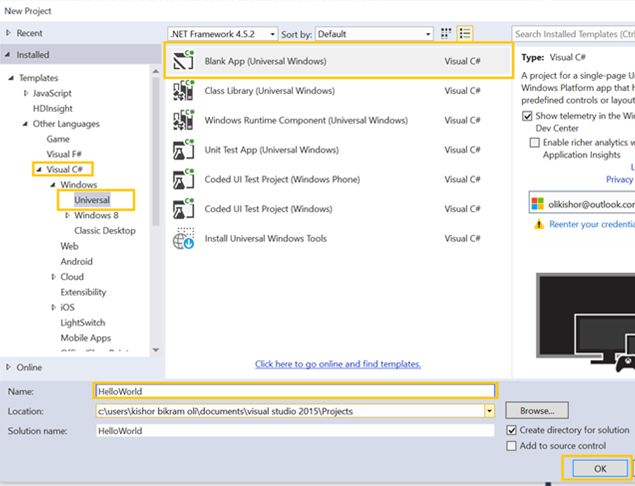The height and width of the screenshot is (486, 635).
Task: Click the Install Universal Windows Tools icon
Action: (183, 238)
